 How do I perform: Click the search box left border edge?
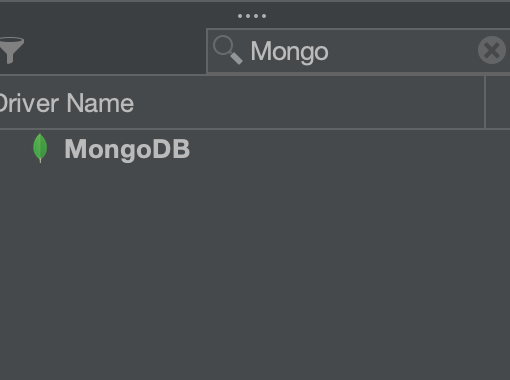(207, 51)
